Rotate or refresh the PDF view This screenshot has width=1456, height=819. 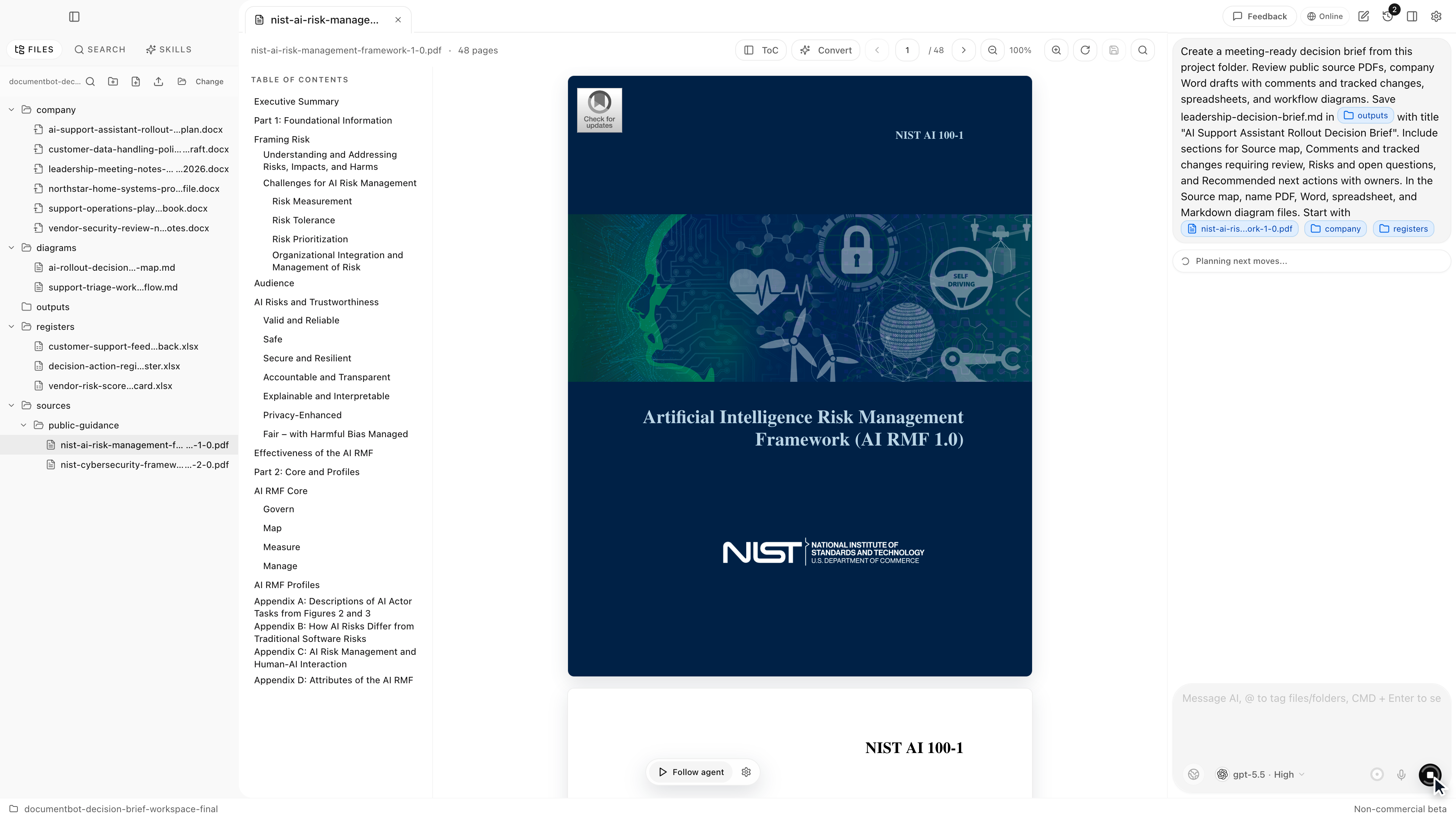click(x=1085, y=50)
